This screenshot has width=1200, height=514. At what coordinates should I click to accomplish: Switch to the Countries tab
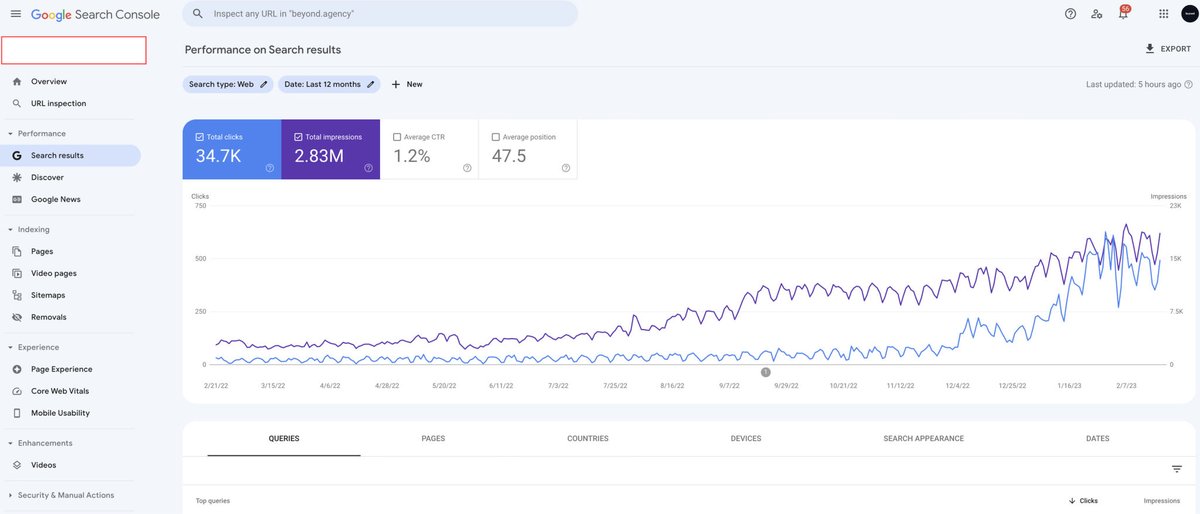point(588,438)
